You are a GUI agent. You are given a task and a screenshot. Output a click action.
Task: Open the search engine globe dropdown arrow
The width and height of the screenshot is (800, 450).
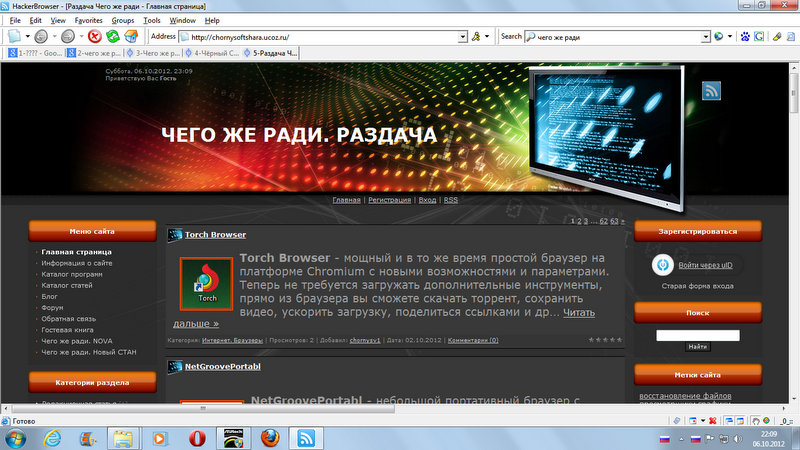(730, 36)
